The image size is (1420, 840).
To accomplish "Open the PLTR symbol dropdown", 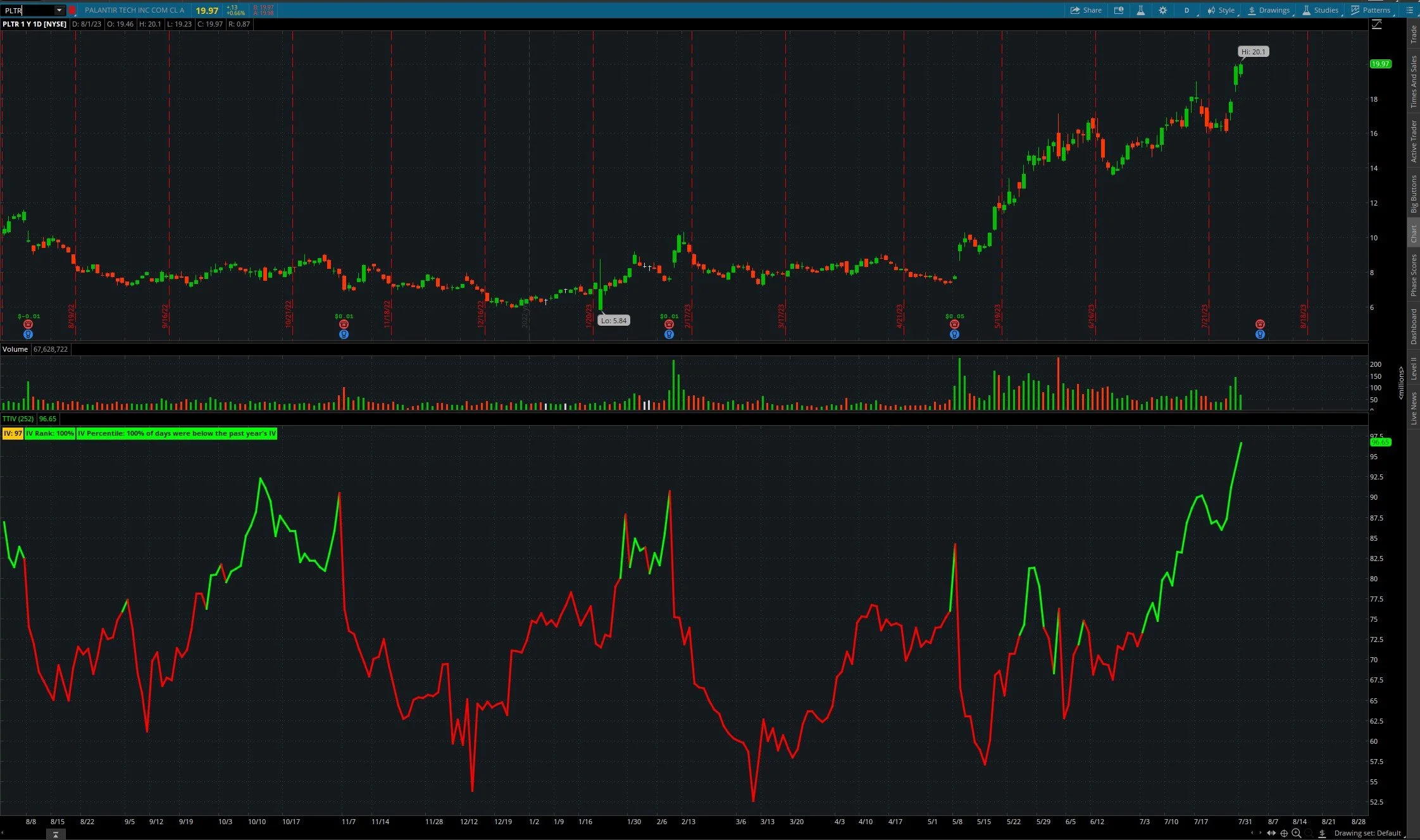I will 59,10.
